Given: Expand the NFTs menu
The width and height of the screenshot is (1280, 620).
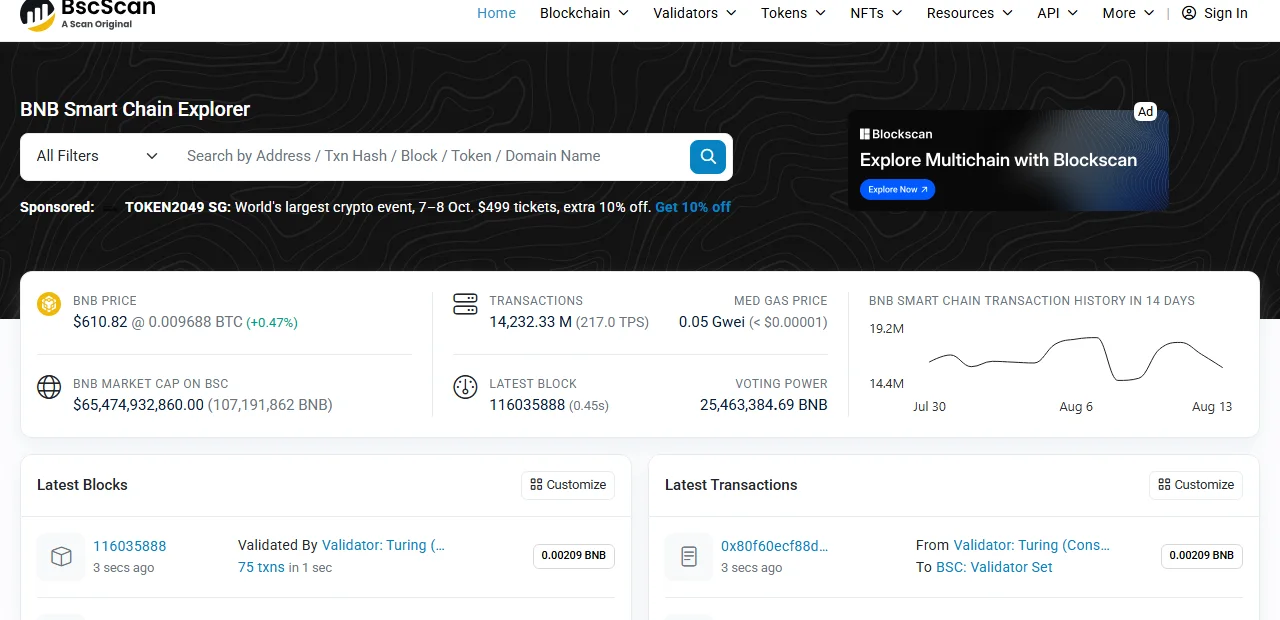Looking at the screenshot, I should 876,13.
